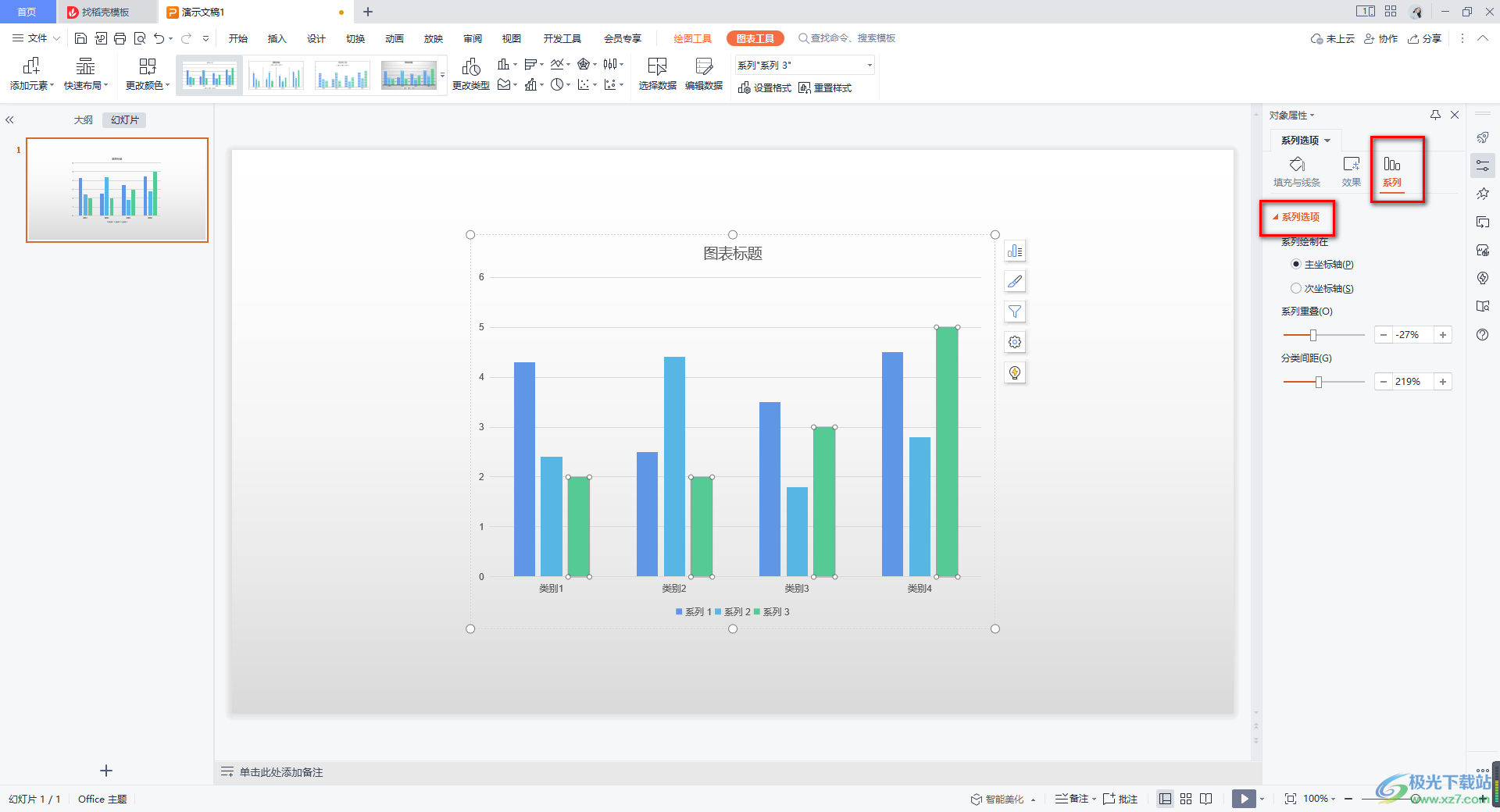1500x812 pixels.
Task: Pin the object properties panel
Action: [1435, 115]
